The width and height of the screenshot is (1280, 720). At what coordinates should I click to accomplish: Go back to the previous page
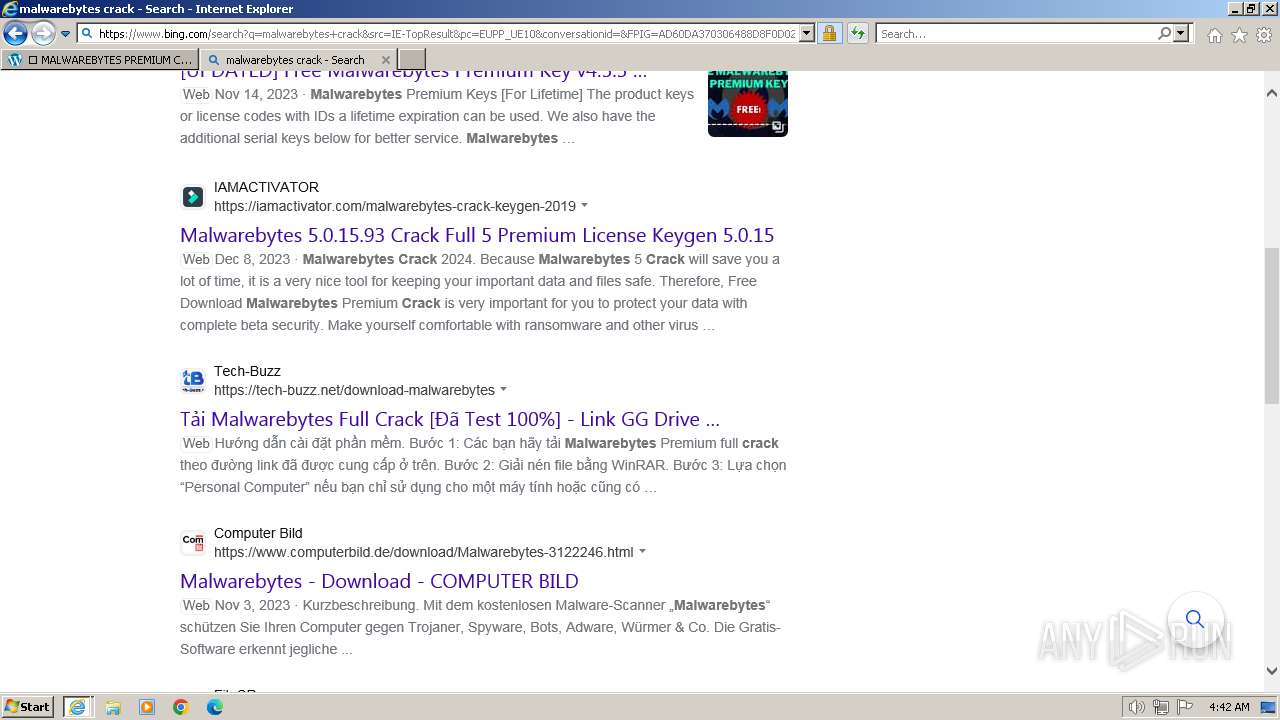pos(15,33)
